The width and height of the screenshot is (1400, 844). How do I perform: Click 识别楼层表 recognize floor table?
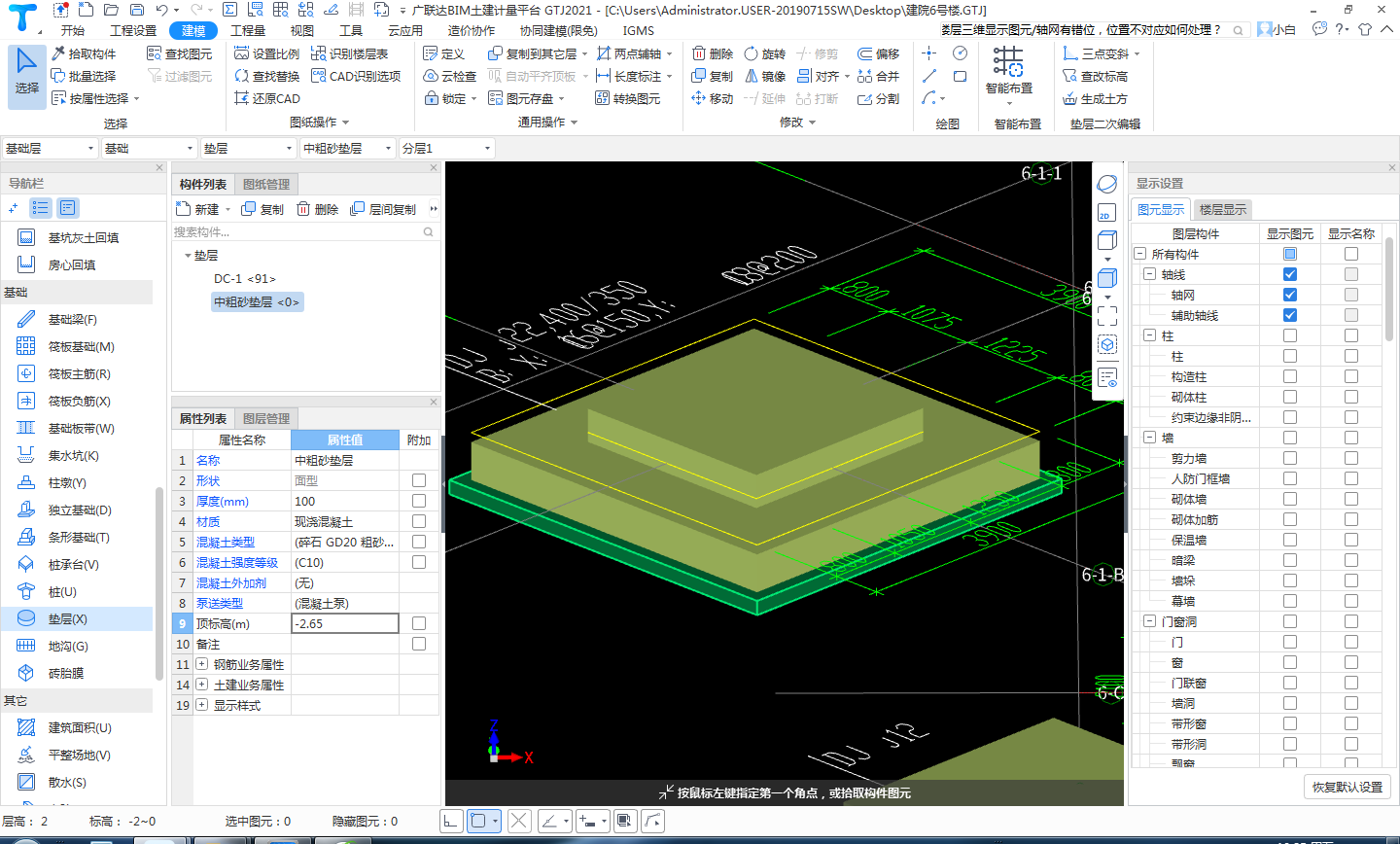tap(350, 53)
